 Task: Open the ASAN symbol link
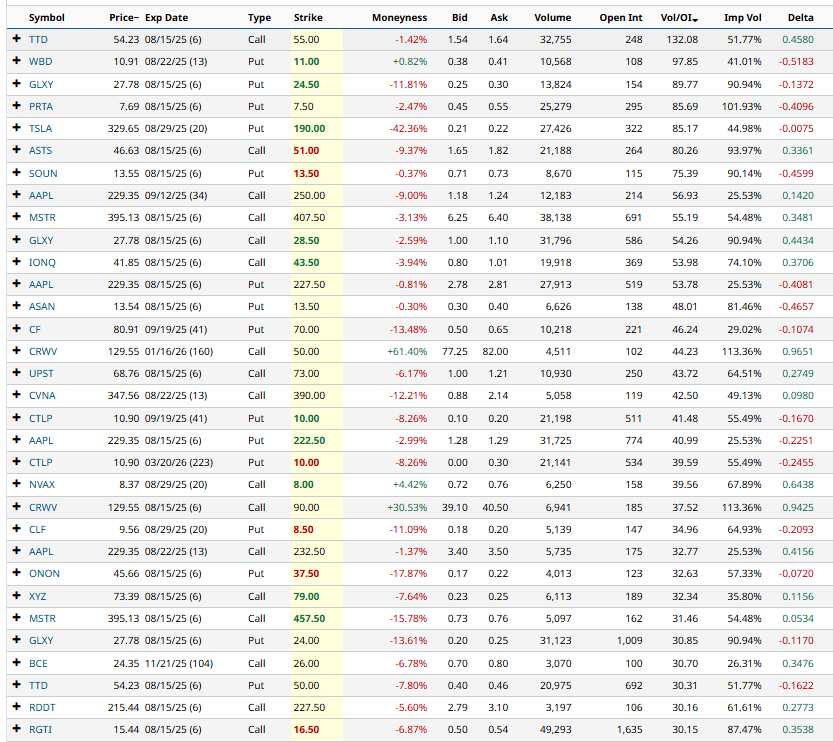[42, 306]
